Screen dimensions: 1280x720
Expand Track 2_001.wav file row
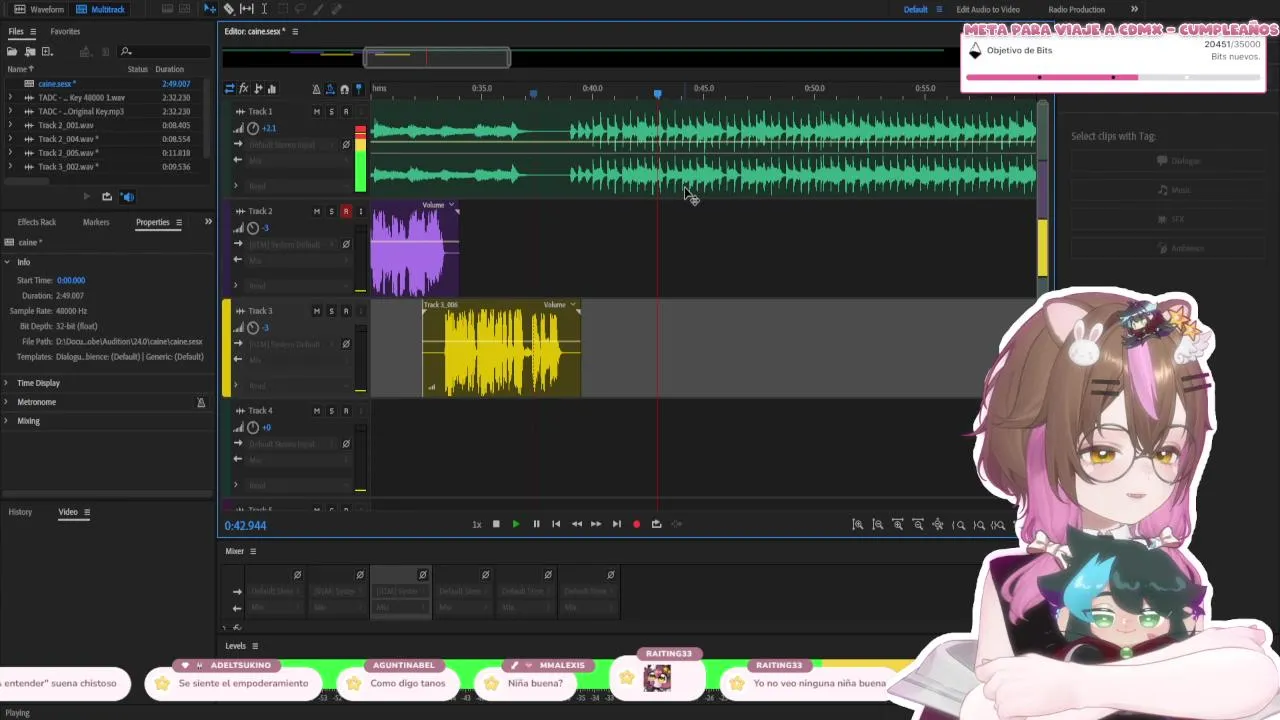(x=10, y=126)
